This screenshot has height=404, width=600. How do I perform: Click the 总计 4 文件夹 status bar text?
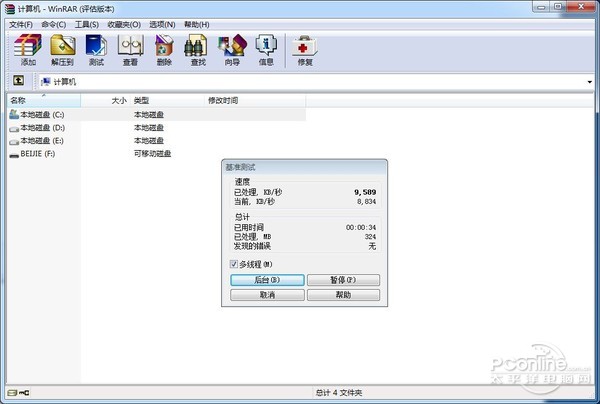(x=339, y=393)
